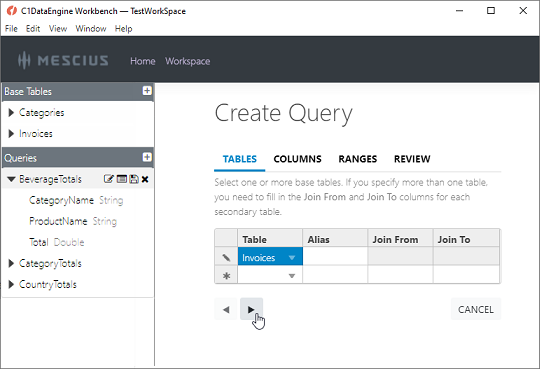Go to next step with right arrow
This screenshot has height=369, width=540.
[251, 309]
